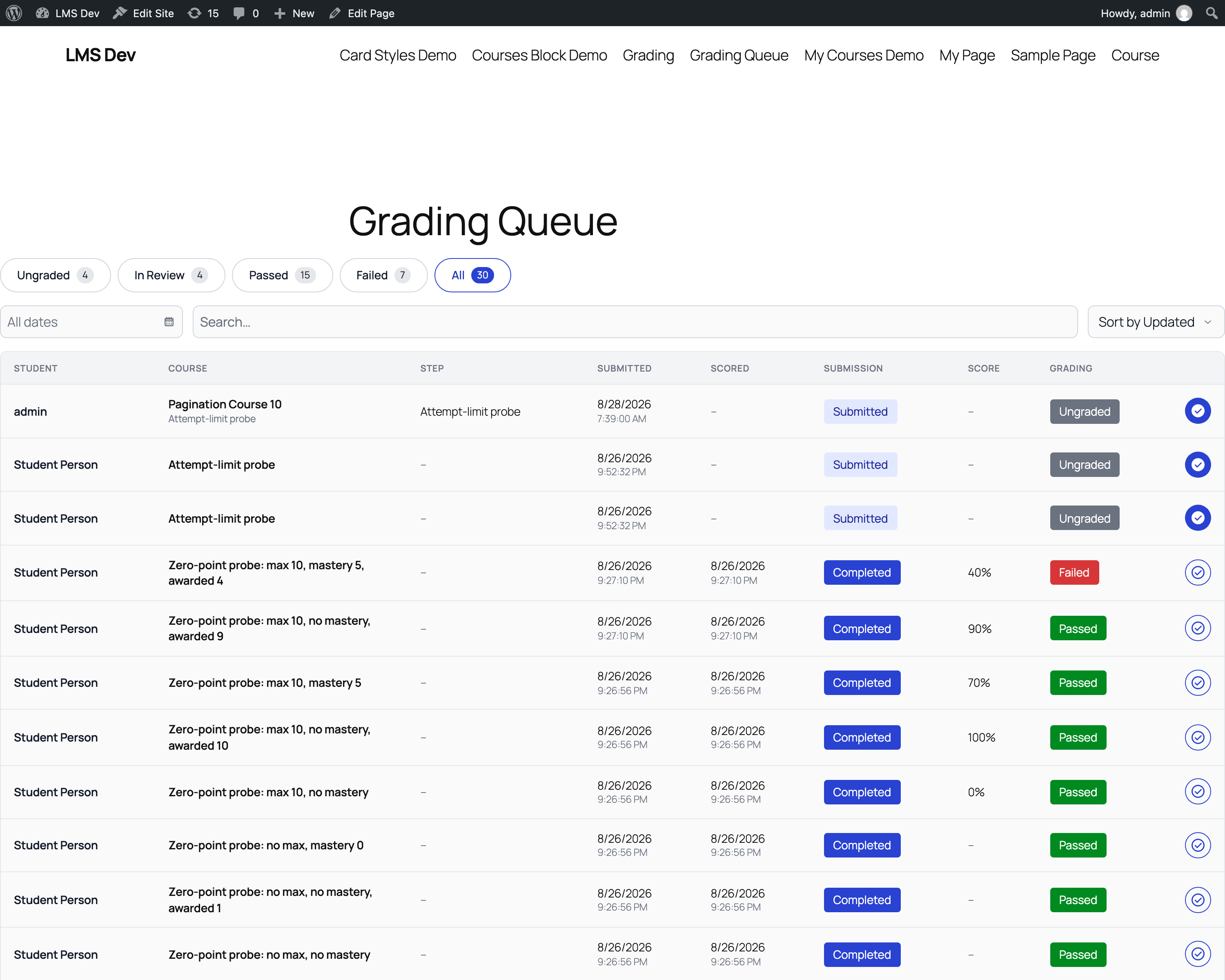Click grade check icon for admin row
This screenshot has width=1225, height=980.
click(1198, 411)
